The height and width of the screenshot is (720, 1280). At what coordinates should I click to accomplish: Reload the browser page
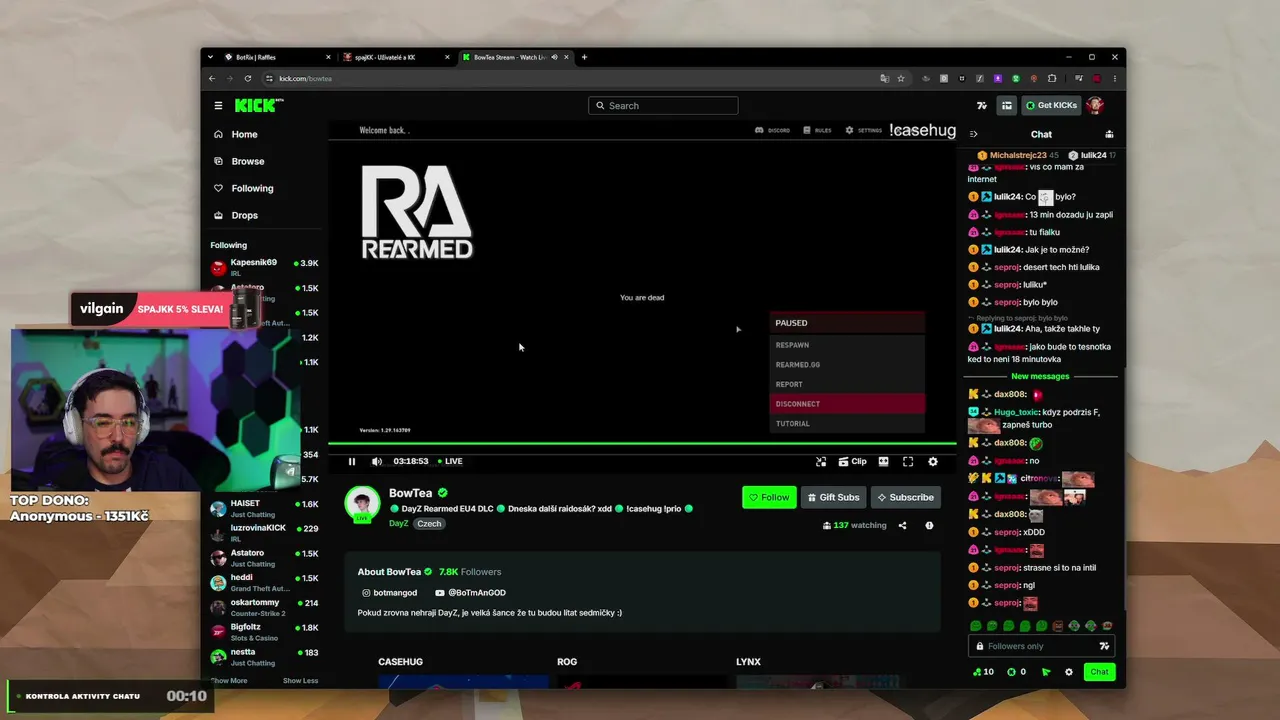pos(248,78)
